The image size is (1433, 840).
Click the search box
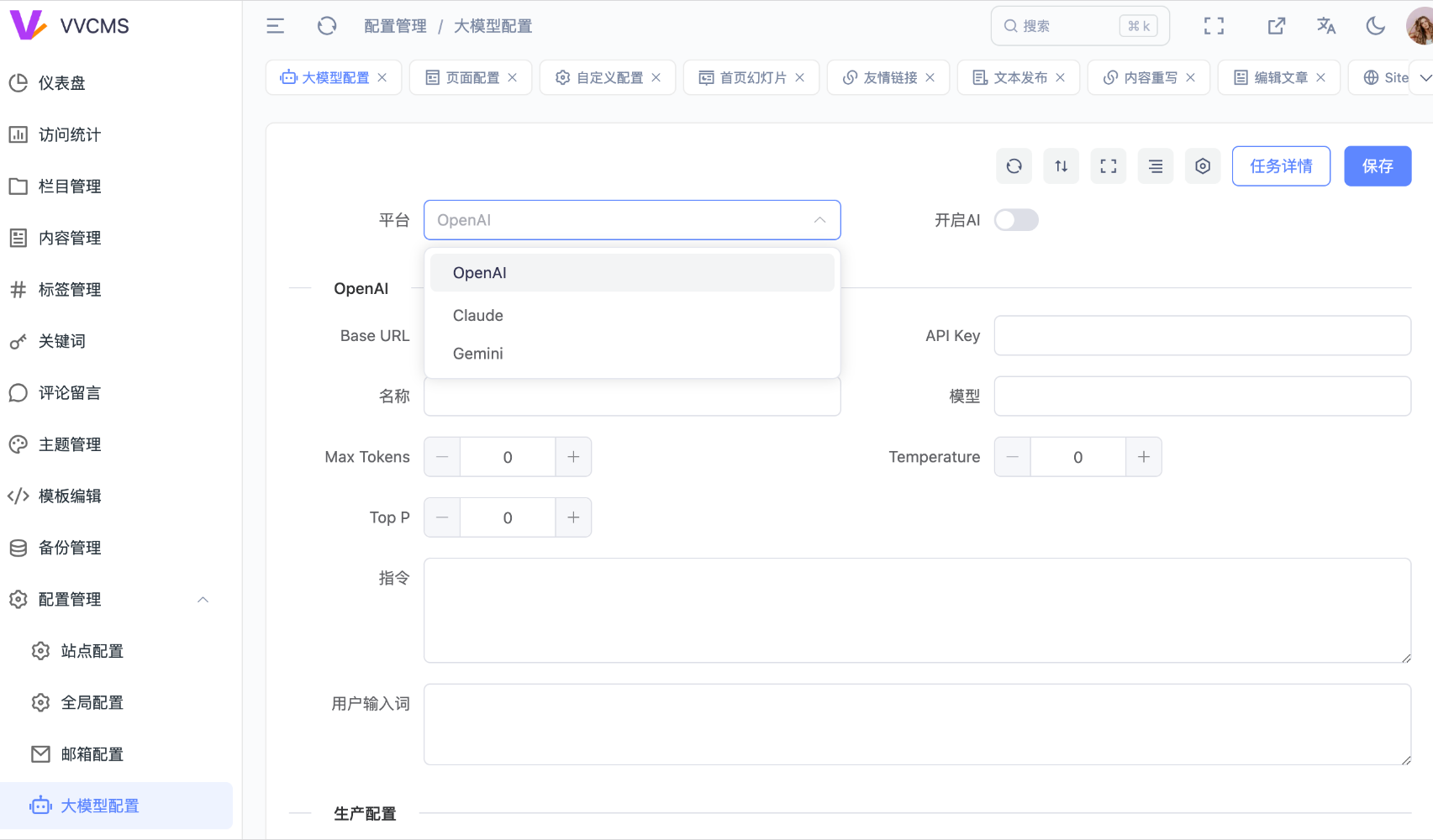click(1080, 26)
